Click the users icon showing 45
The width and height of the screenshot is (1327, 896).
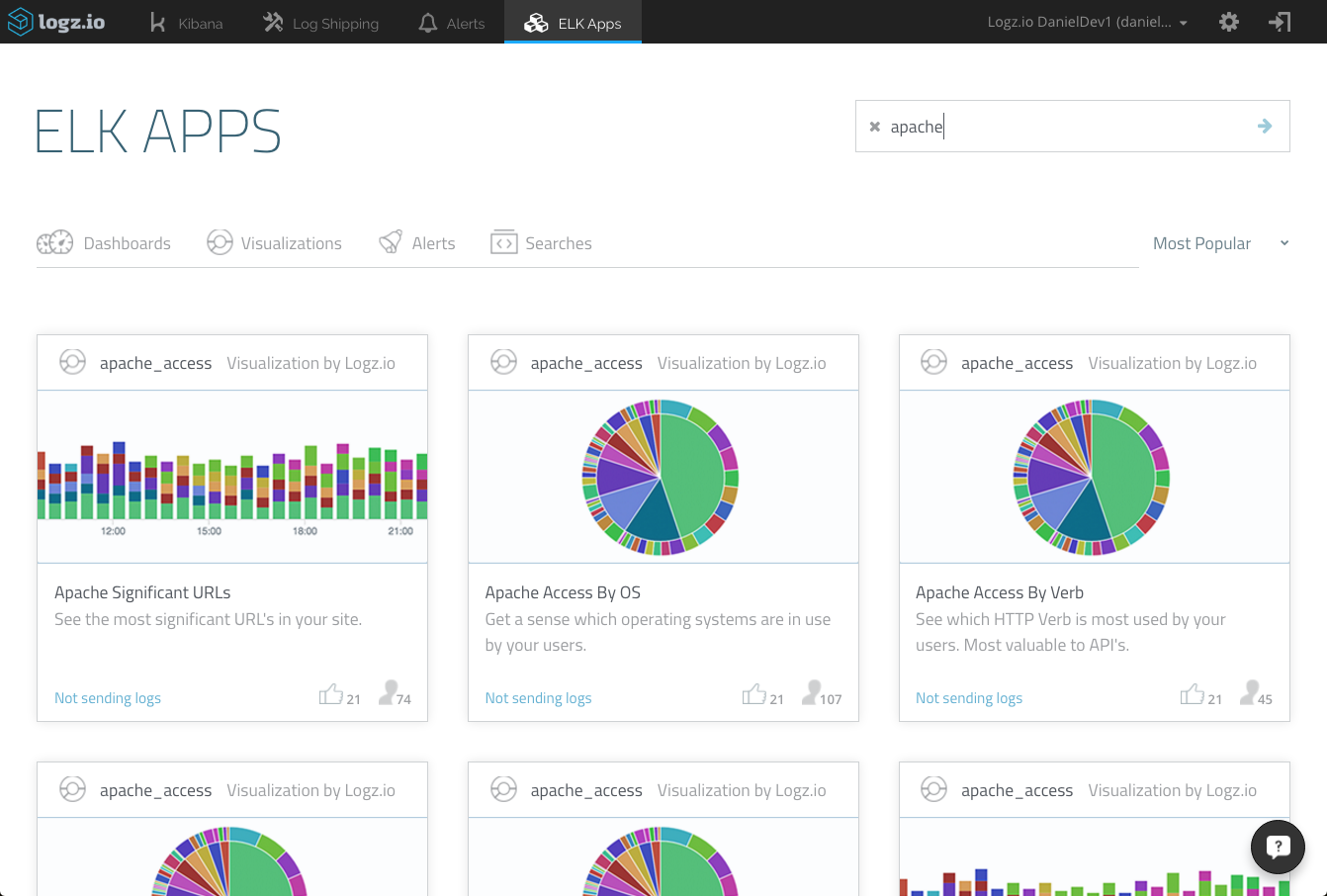(1251, 692)
